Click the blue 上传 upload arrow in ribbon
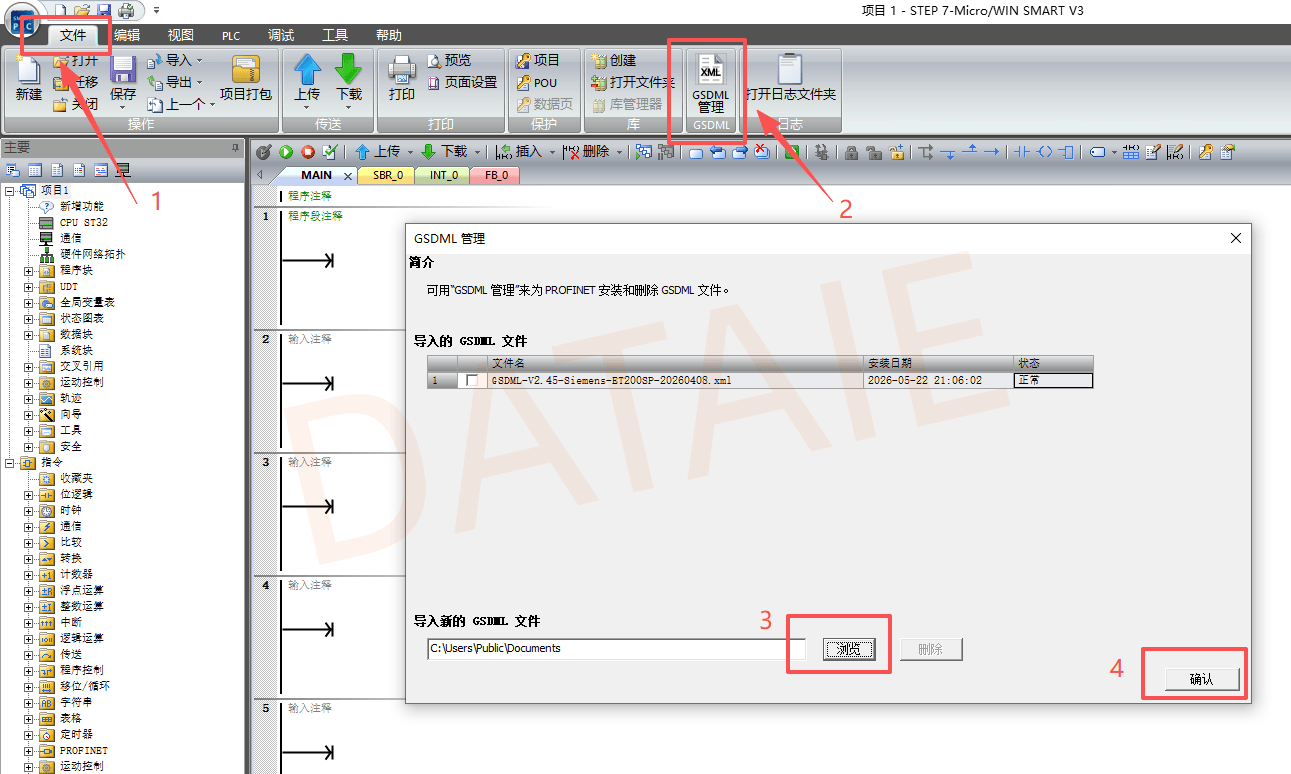The image size is (1291, 774). 307,69
